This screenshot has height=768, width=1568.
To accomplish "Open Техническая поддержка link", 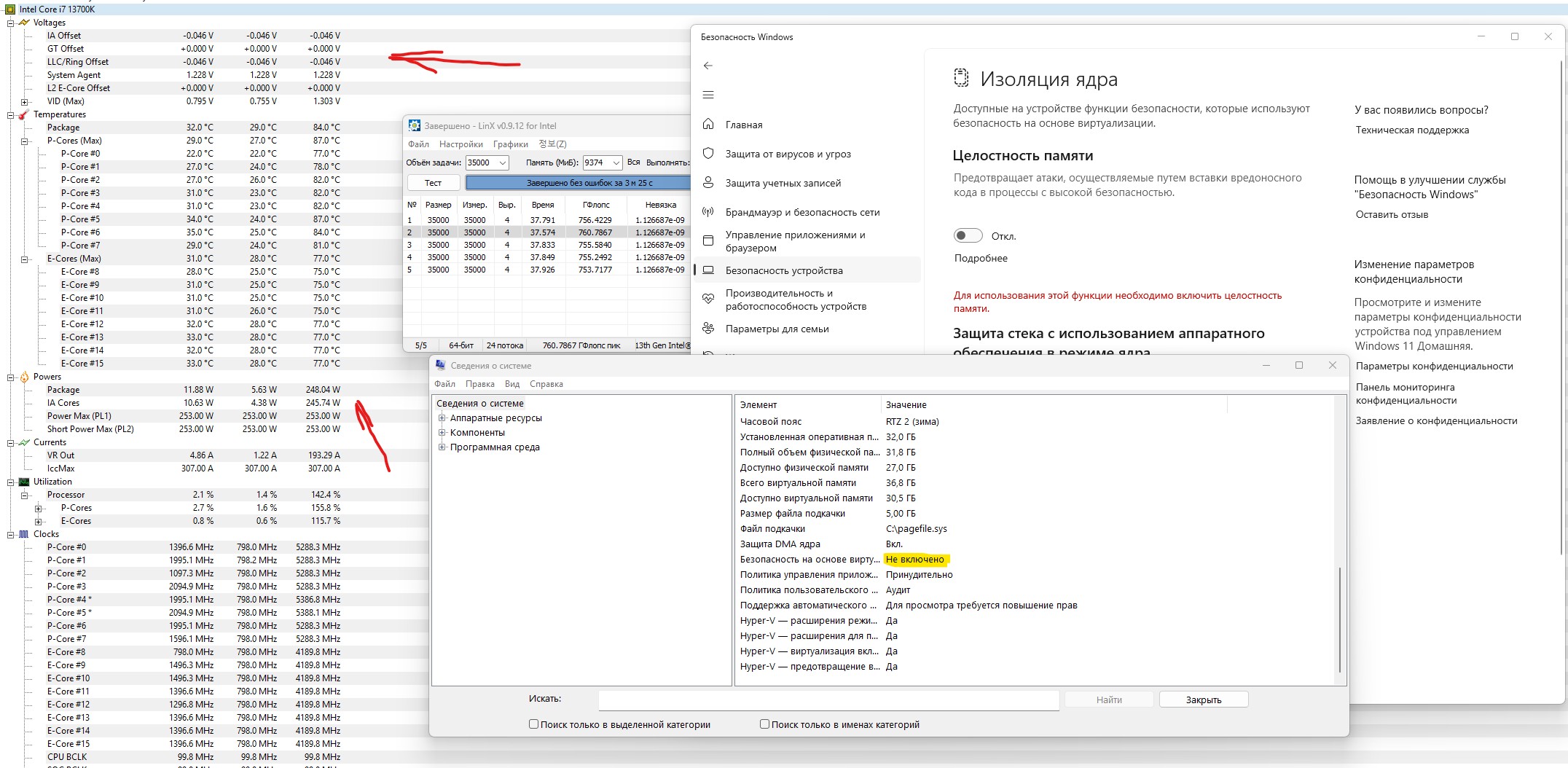I will tap(1412, 130).
